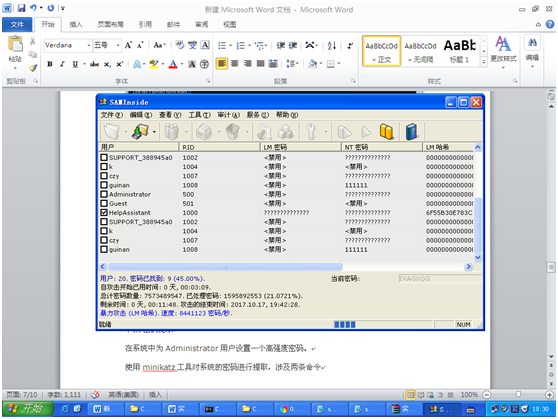
Task: Click the NT密码 column header
Action: 381,147
